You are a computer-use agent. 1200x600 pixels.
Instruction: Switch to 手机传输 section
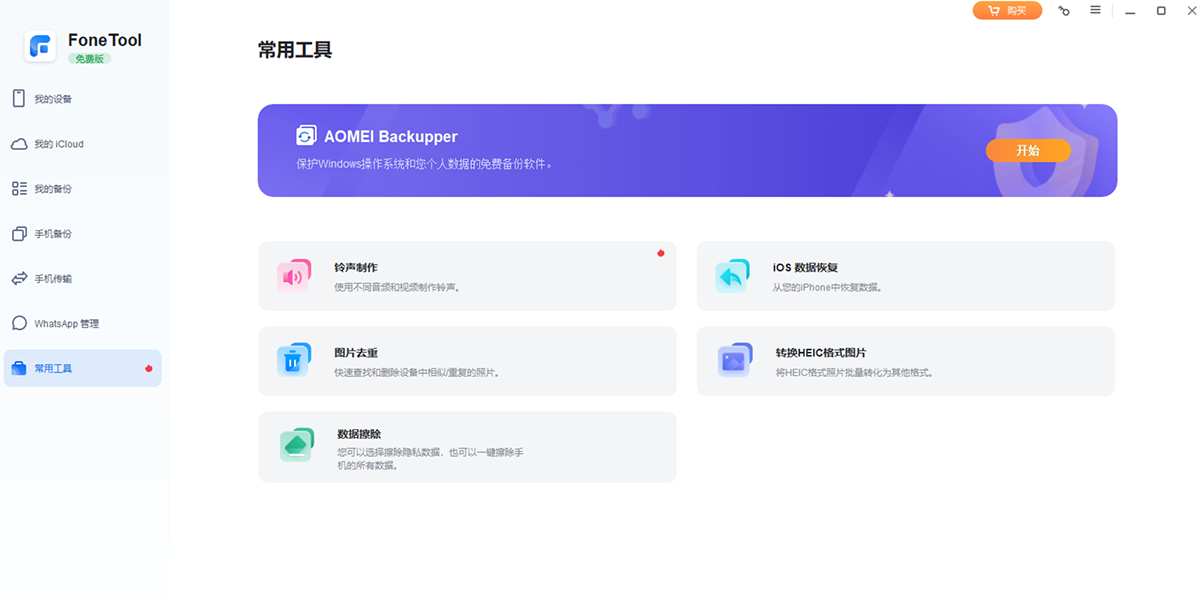tap(82, 278)
